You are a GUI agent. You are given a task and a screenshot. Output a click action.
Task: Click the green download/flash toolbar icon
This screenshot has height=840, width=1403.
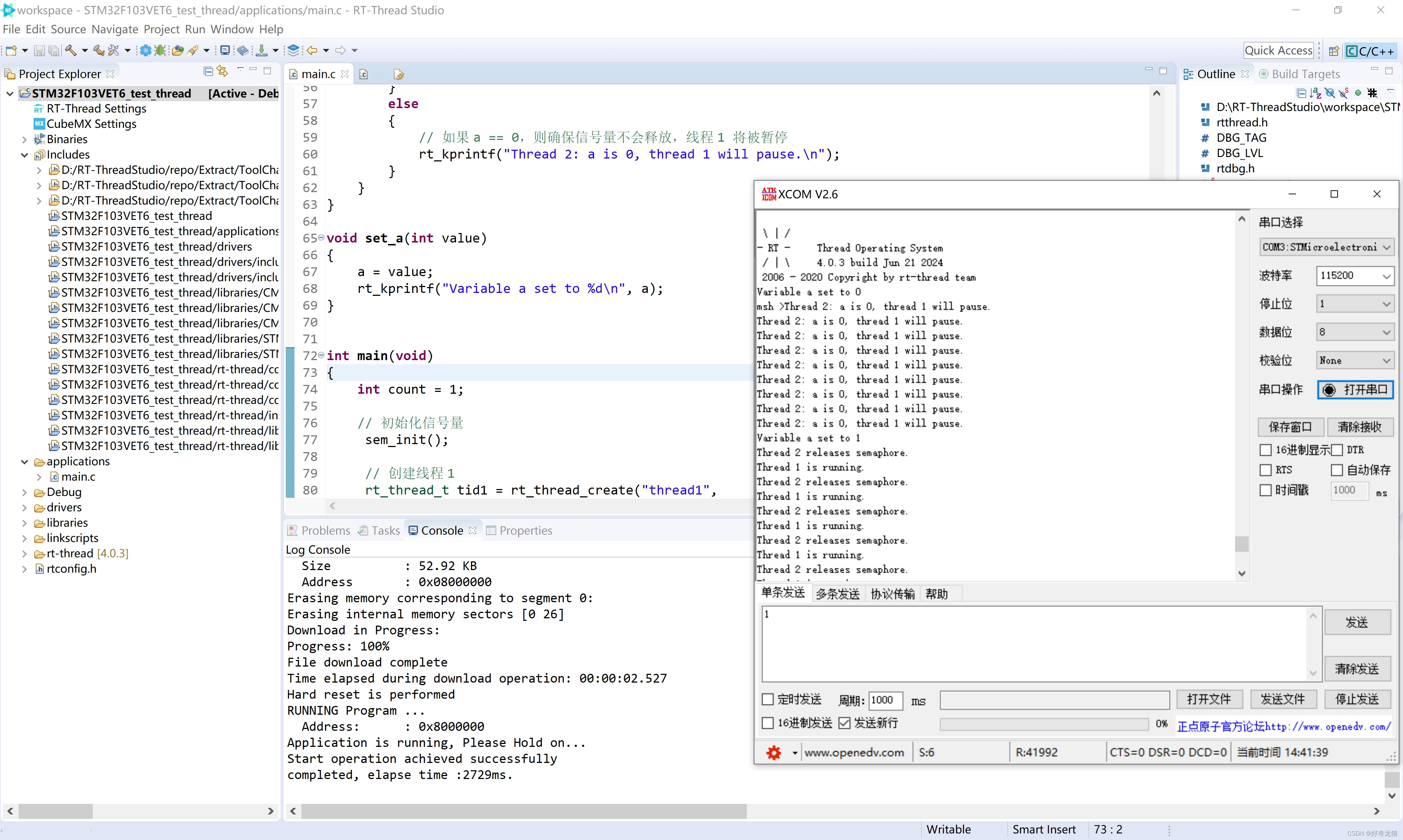[x=262, y=50]
